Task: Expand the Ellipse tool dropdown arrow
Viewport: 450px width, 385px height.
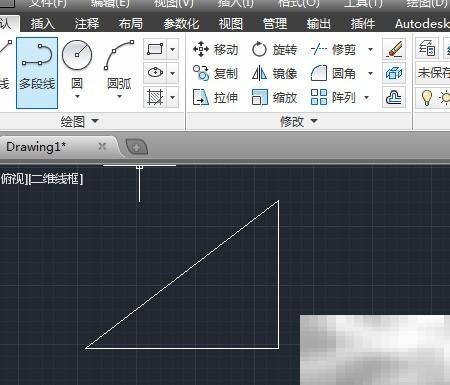Action: click(172, 73)
